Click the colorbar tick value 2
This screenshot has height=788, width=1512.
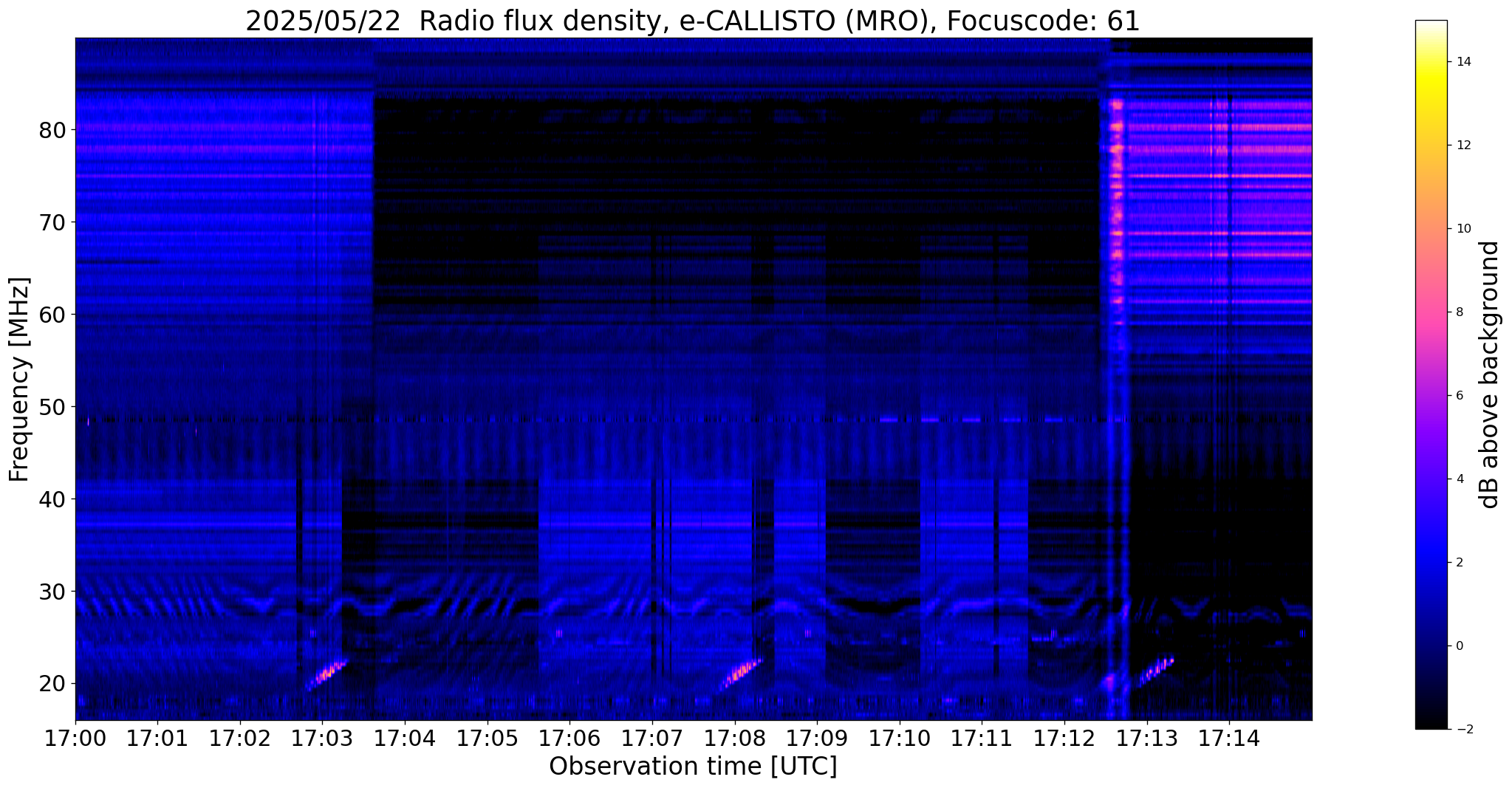(1459, 563)
